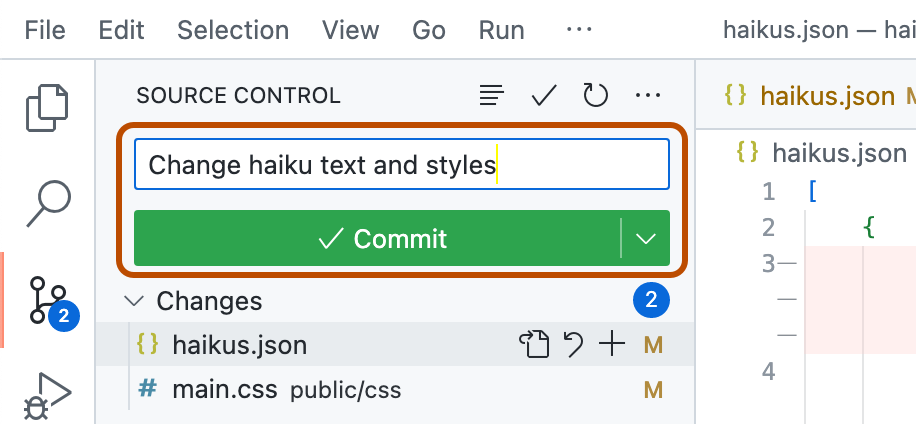Discard changes to haikus.json
916x424 pixels.
tap(573, 345)
